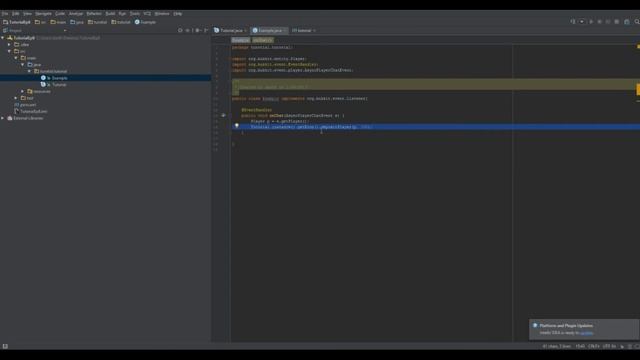Screen dimensions: 640x360
Task: Click the CRLF line separator in status bar
Action: (593, 346)
